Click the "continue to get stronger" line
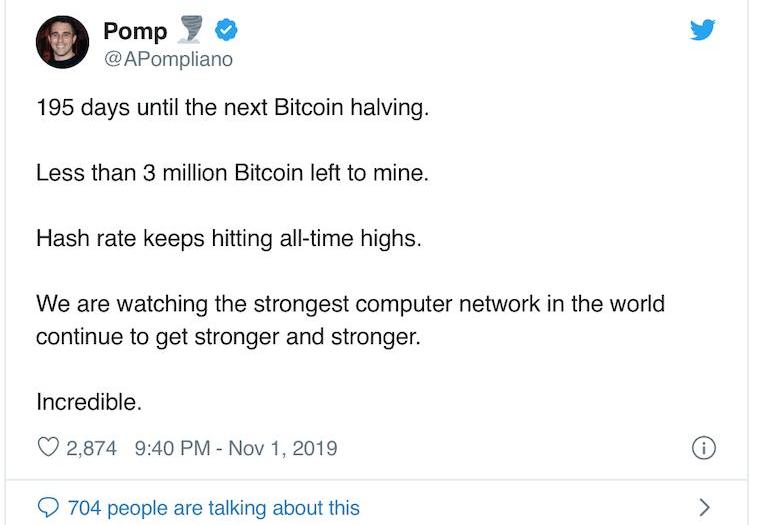 (228, 336)
